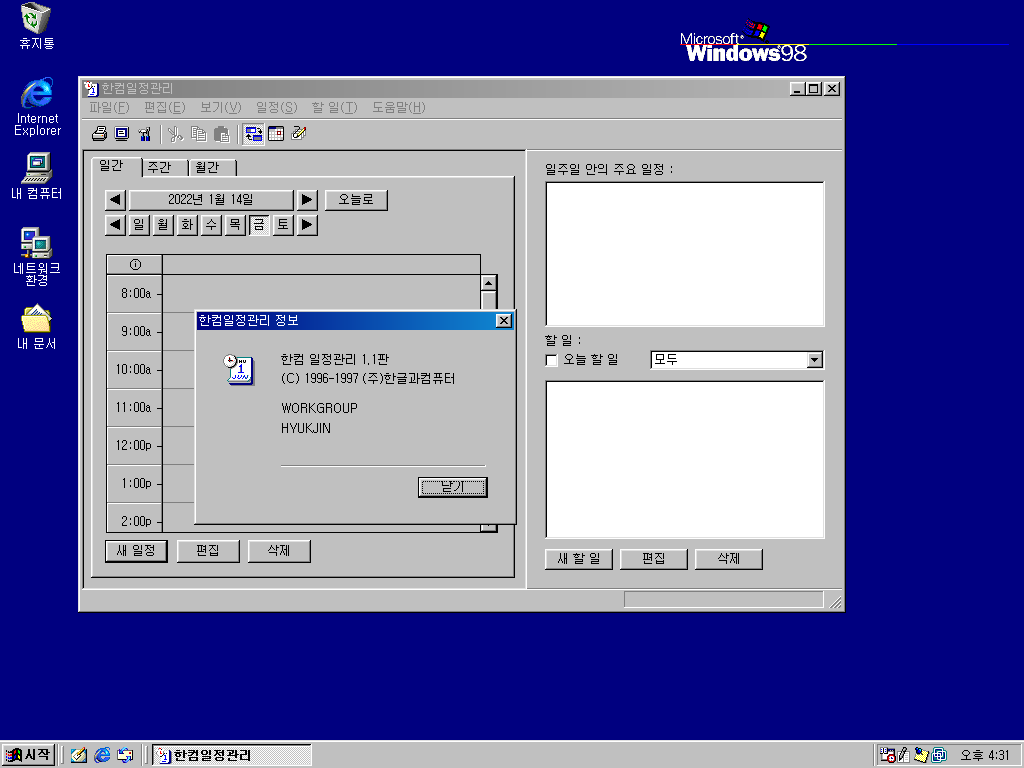Screen dimensions: 1024x768
Task: Click the app icon in main title bar
Action: tap(91, 89)
